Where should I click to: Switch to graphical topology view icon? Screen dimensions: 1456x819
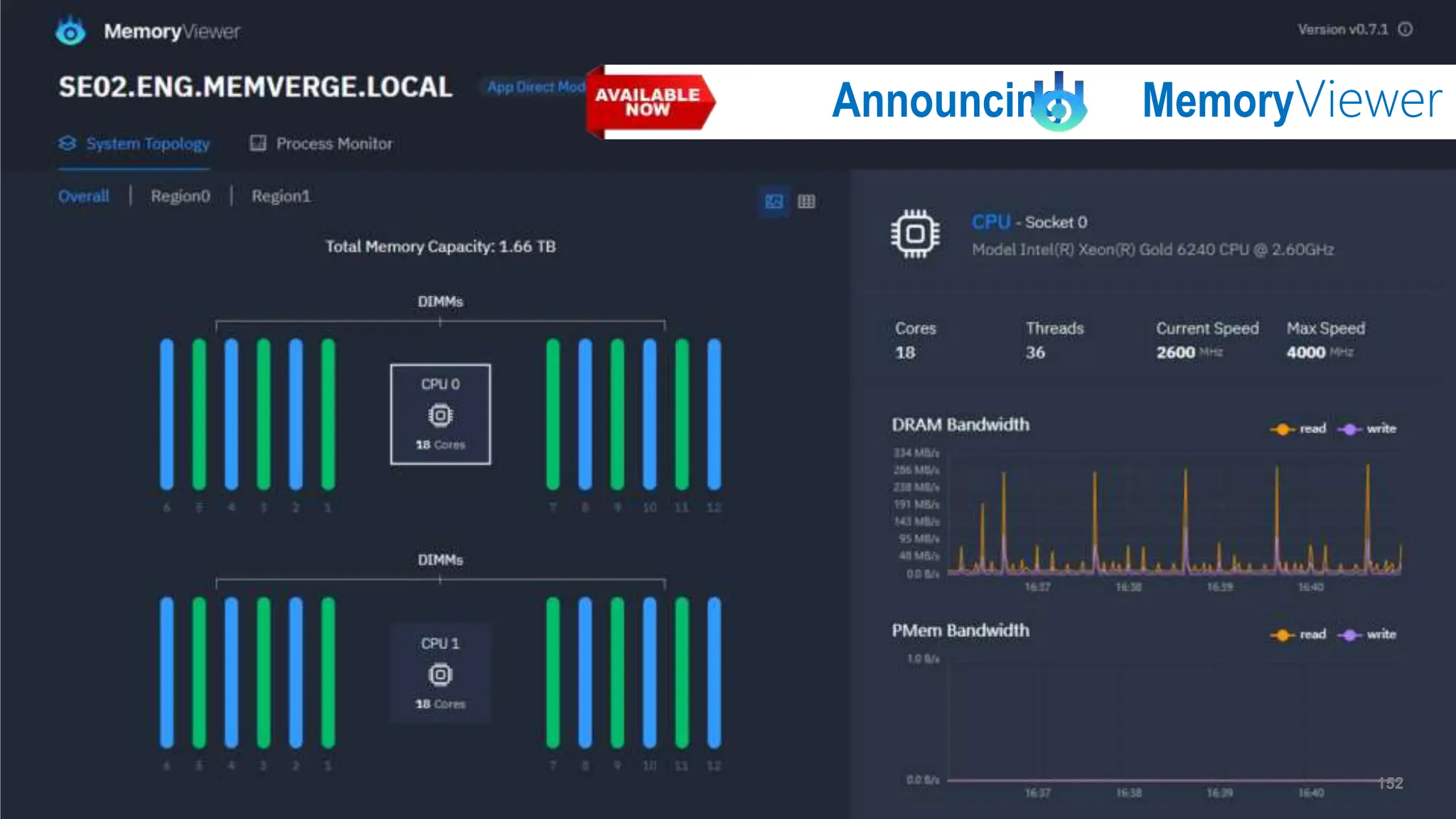[x=773, y=202]
